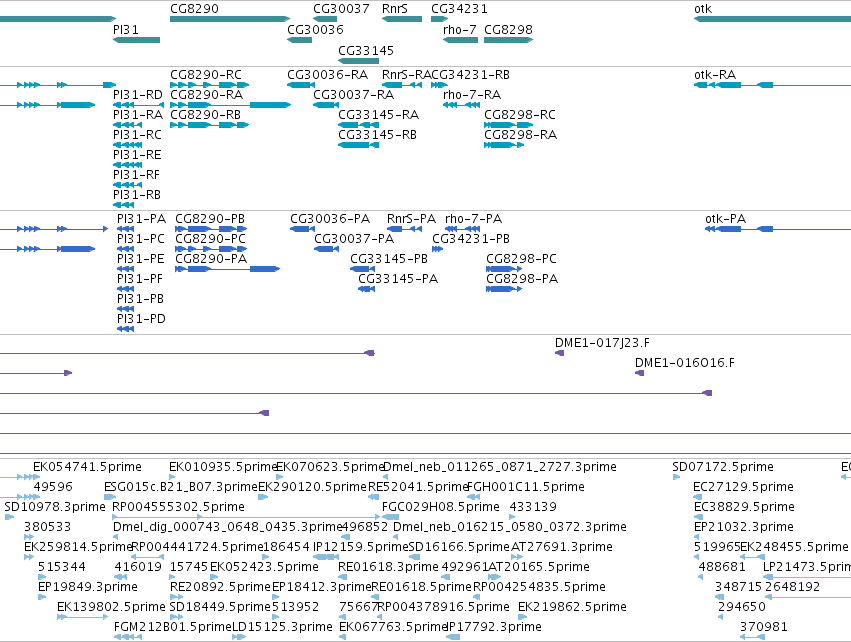Select transcript CG8290-RB
851x642 pixels.
click(209, 125)
